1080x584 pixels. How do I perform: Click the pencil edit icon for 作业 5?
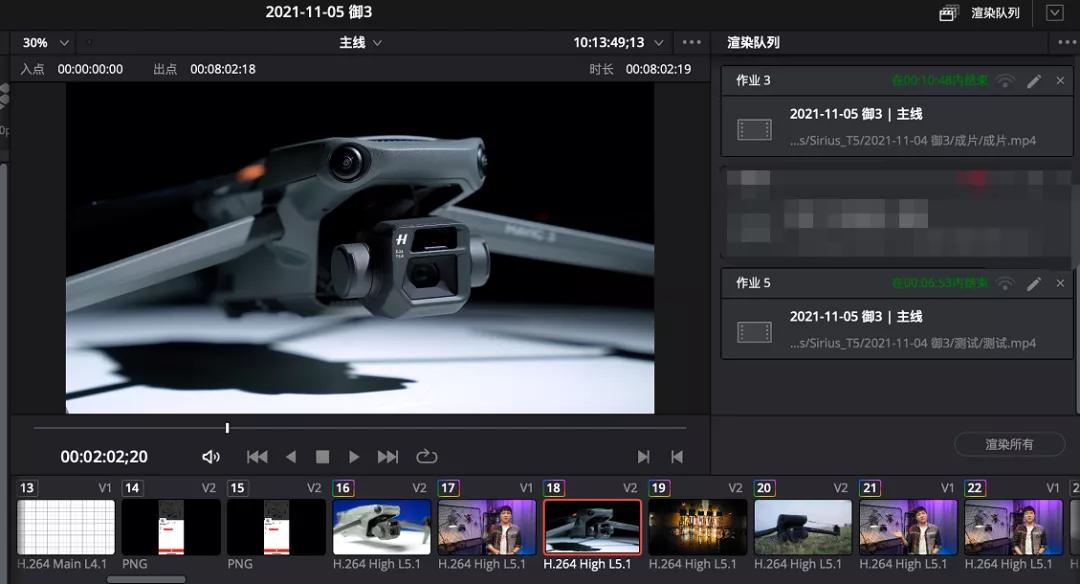(1034, 283)
